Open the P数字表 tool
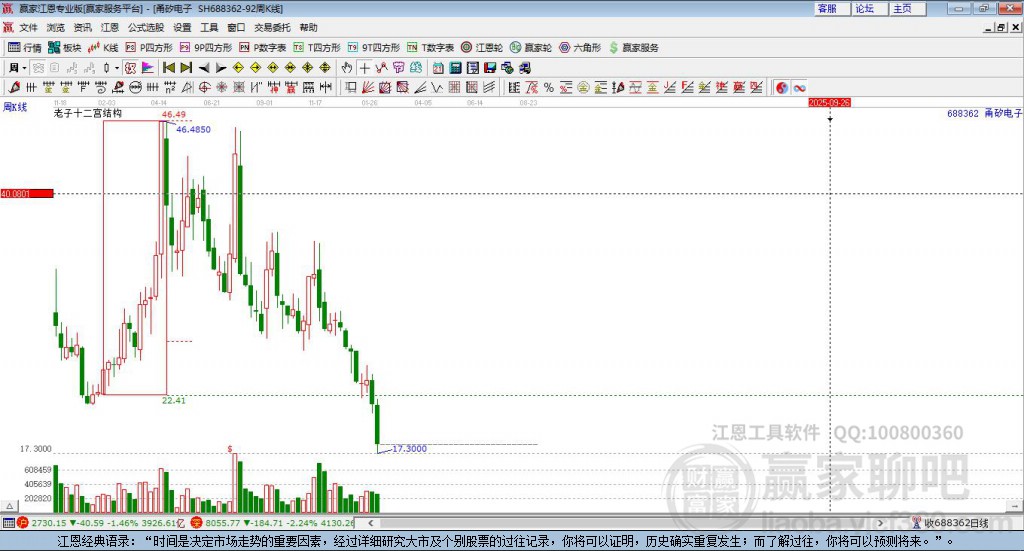The image size is (1024, 551). tap(263, 48)
